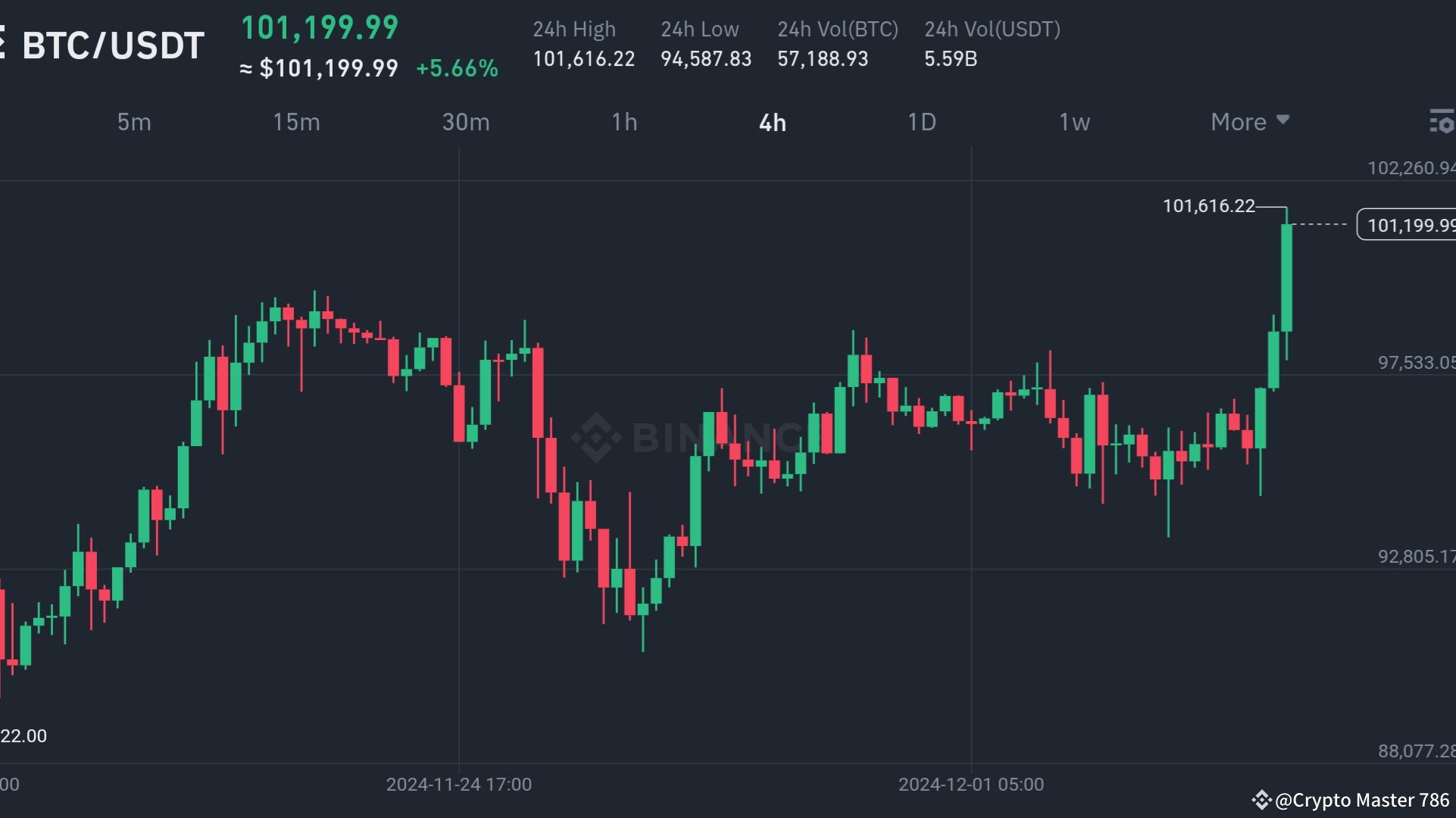Switch to the 1D timeframe

click(923, 122)
